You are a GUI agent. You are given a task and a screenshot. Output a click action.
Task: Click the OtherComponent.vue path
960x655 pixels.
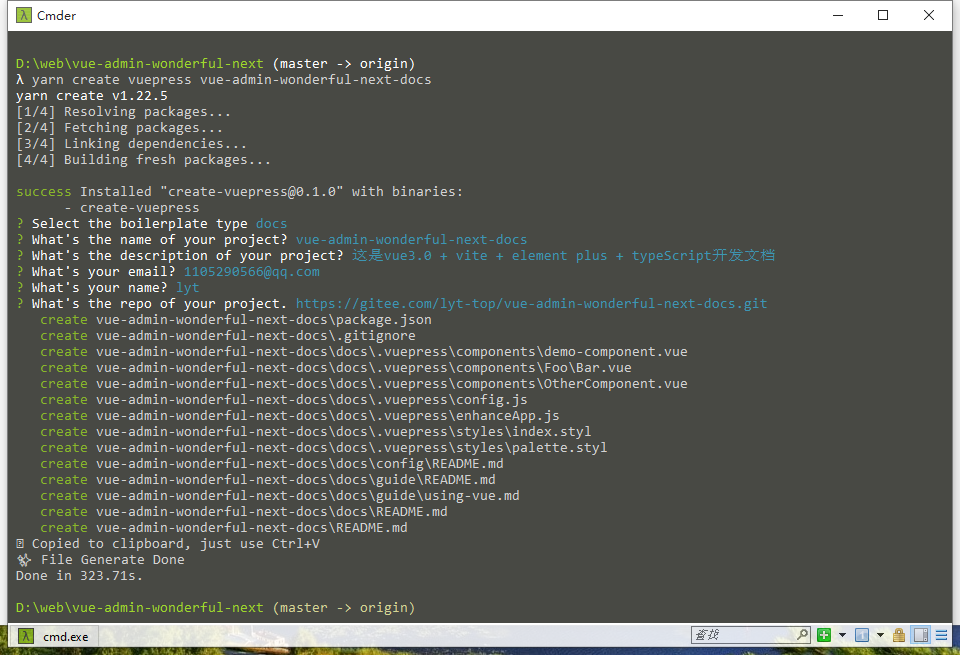[392, 384]
